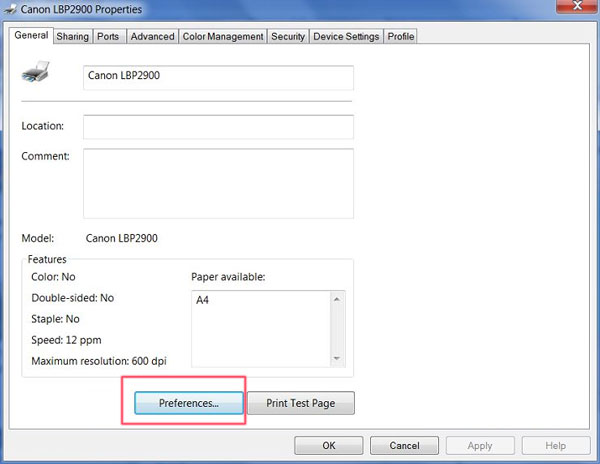Click the Comment label
This screenshot has height=464, width=600.
[x=46, y=156]
